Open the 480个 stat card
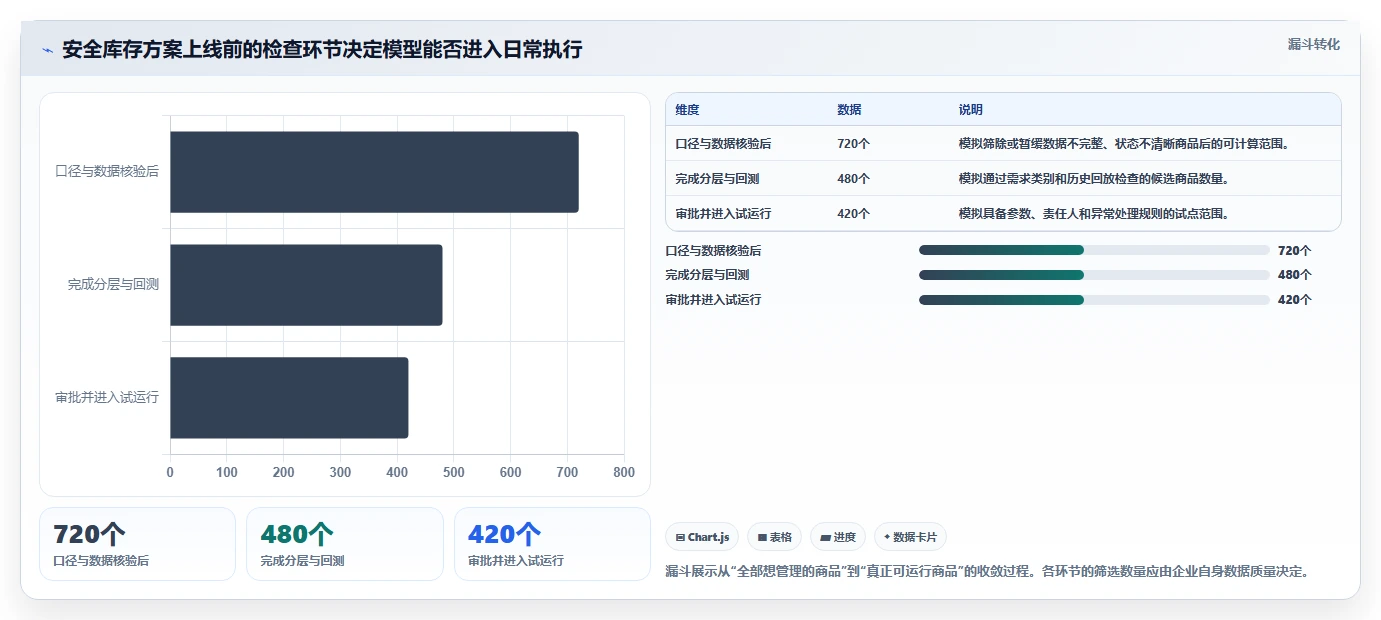Image resolution: width=1381 pixels, height=620 pixels. (345, 544)
